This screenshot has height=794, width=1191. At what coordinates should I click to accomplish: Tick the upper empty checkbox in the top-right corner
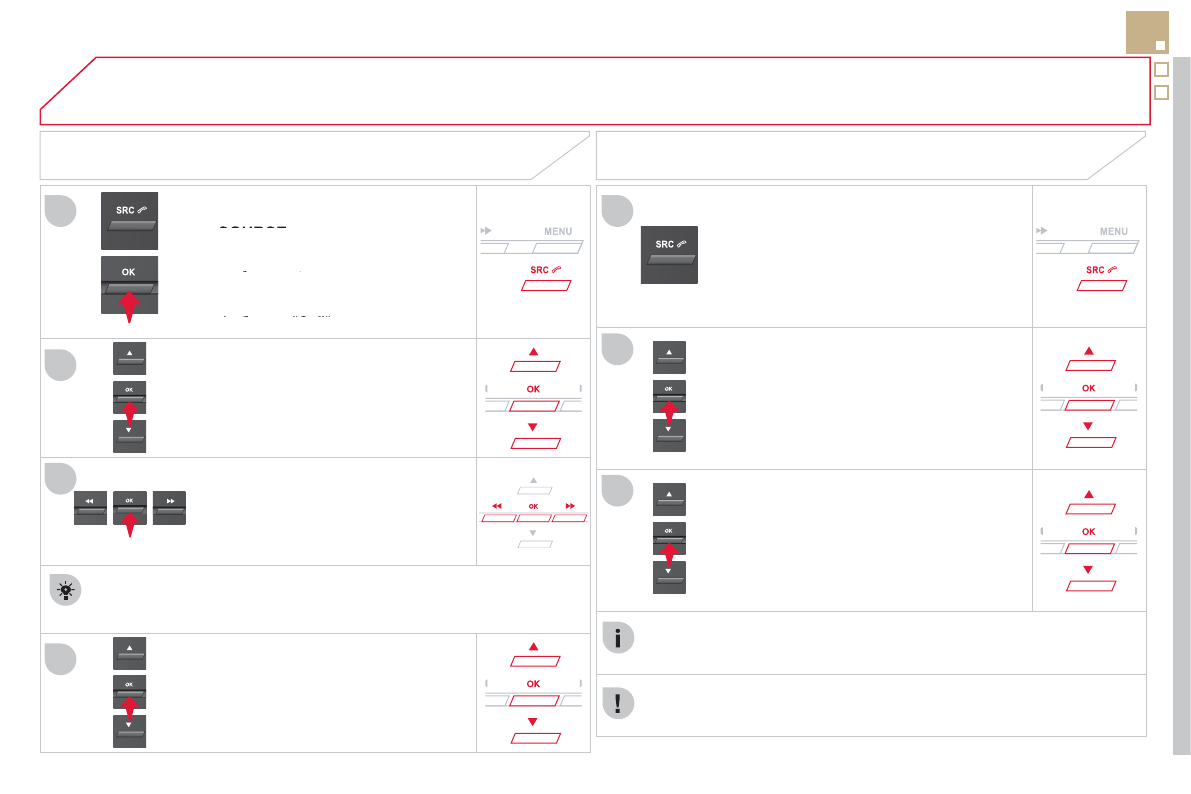[1161, 70]
